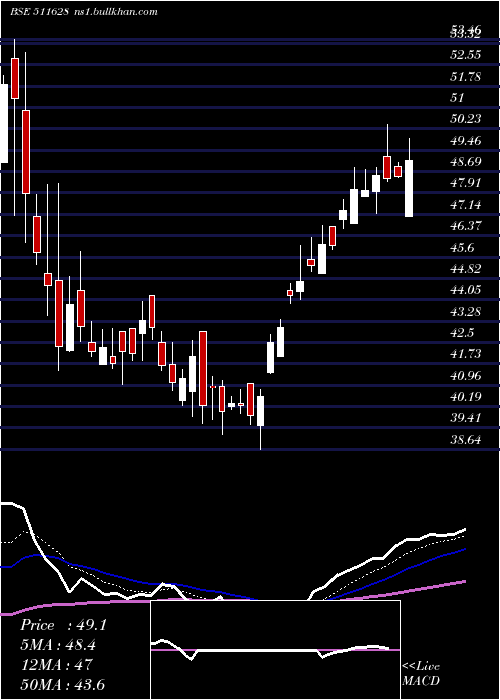
Task: Click the 49.46 price axis label
Action: (x=466, y=141)
